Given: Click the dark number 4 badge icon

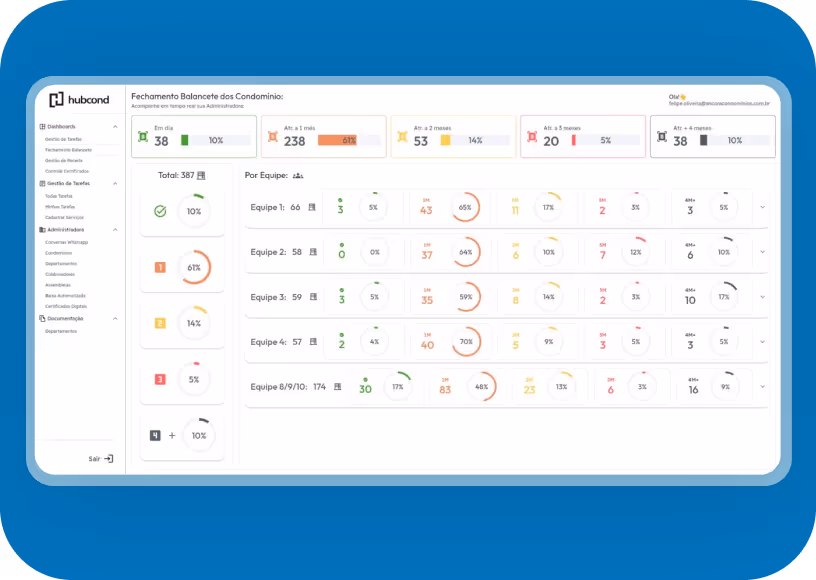Looking at the screenshot, I should tap(155, 435).
